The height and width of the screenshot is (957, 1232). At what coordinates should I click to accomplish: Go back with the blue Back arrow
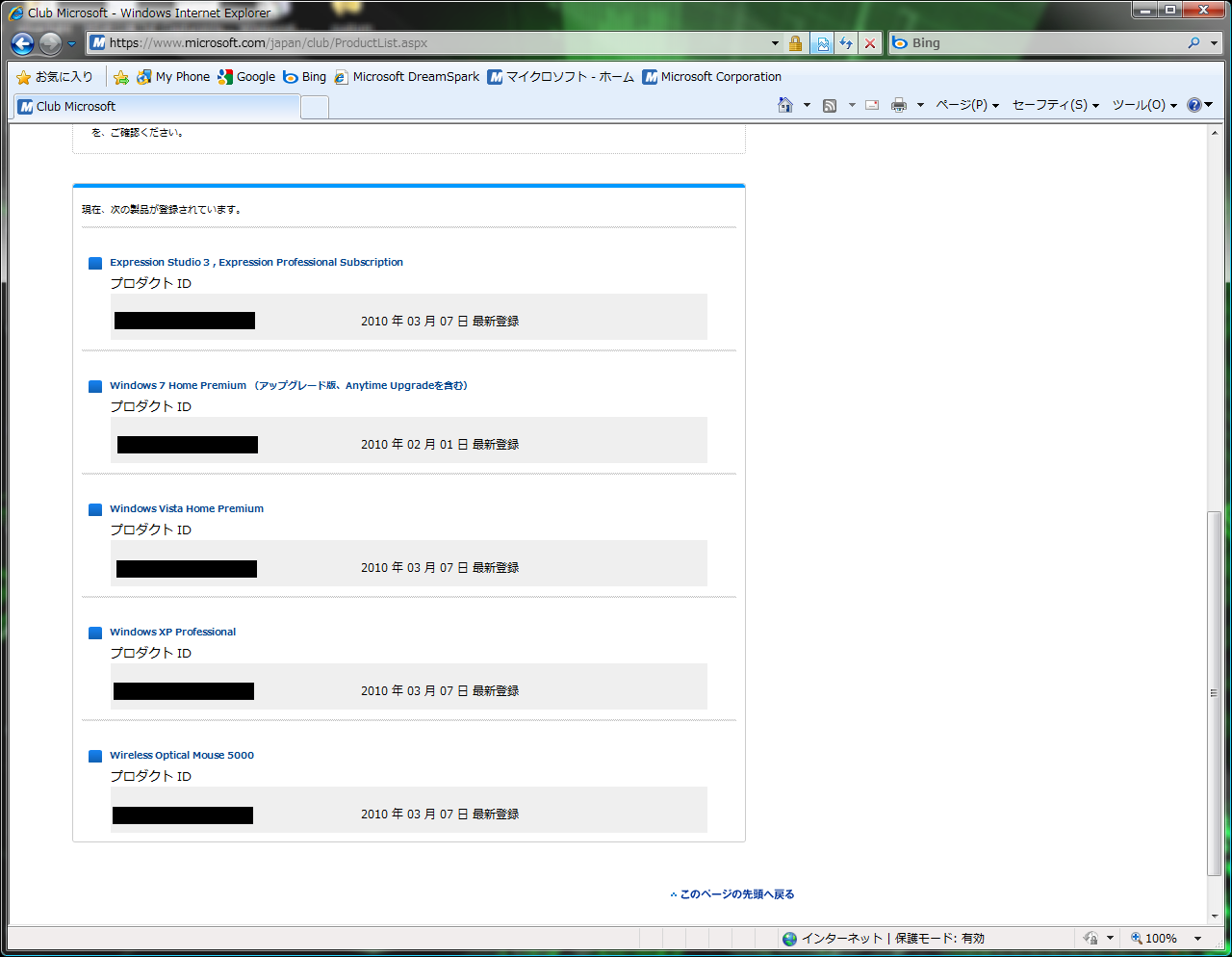tap(23, 43)
